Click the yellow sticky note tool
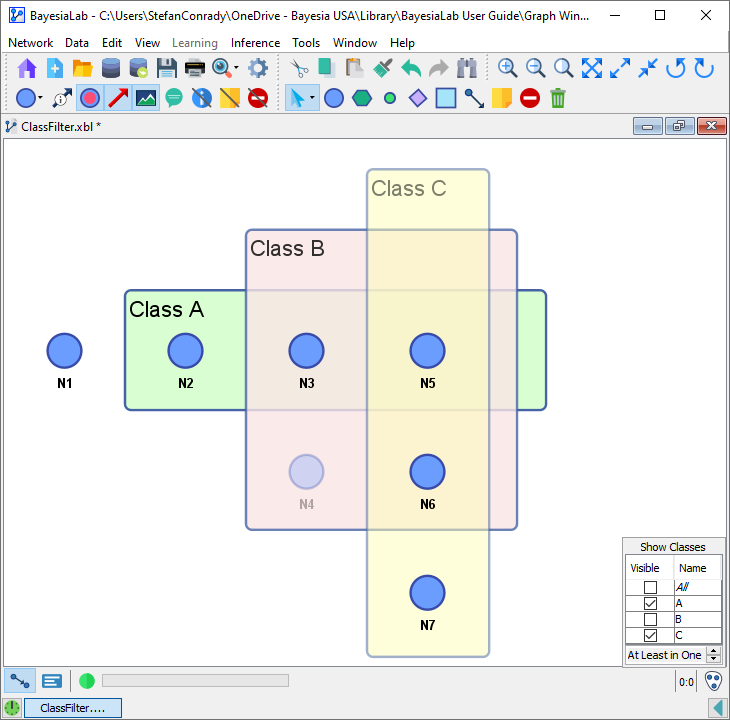This screenshot has width=730, height=720. point(502,98)
